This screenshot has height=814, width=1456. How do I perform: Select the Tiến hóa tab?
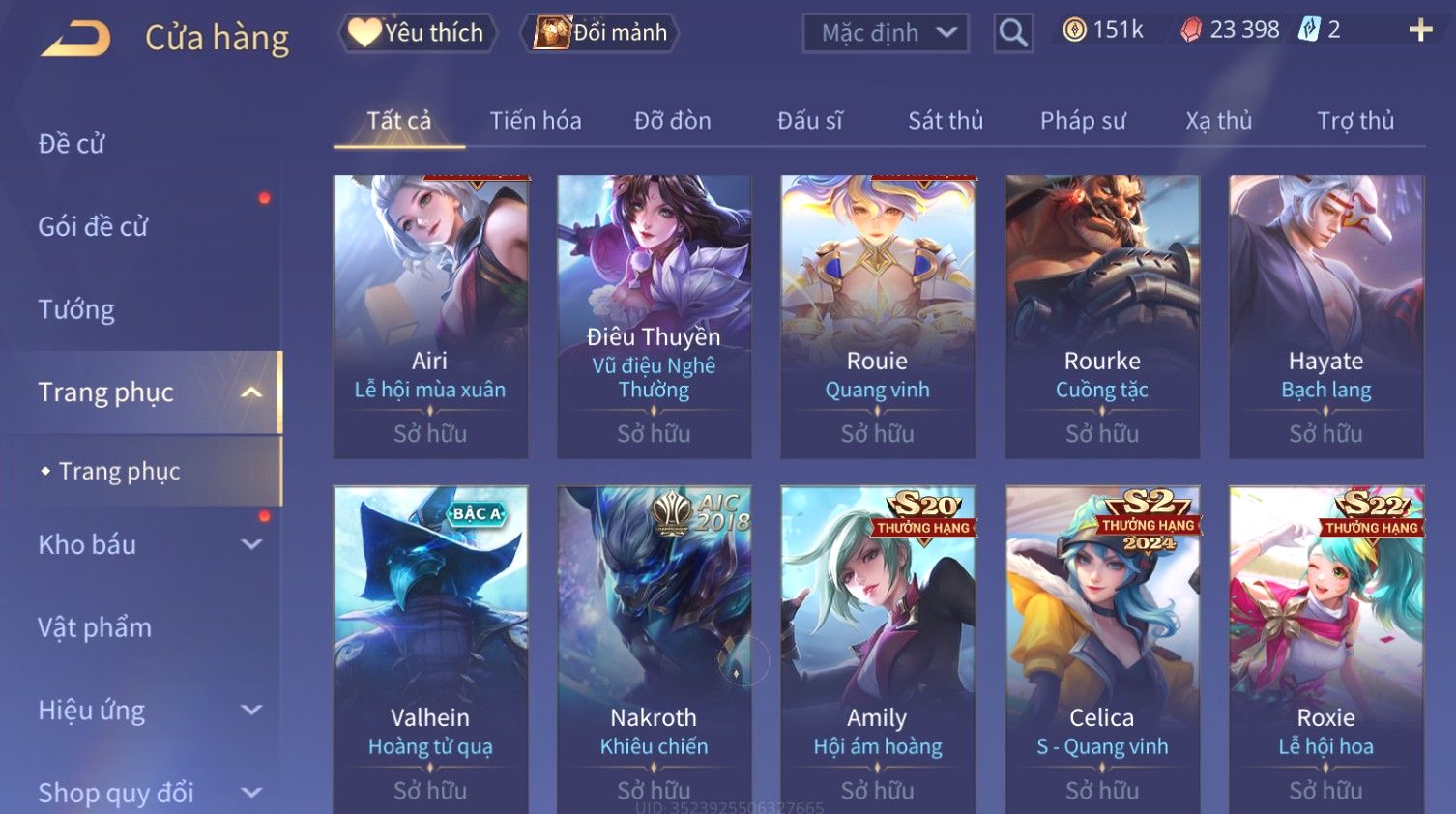(x=536, y=121)
